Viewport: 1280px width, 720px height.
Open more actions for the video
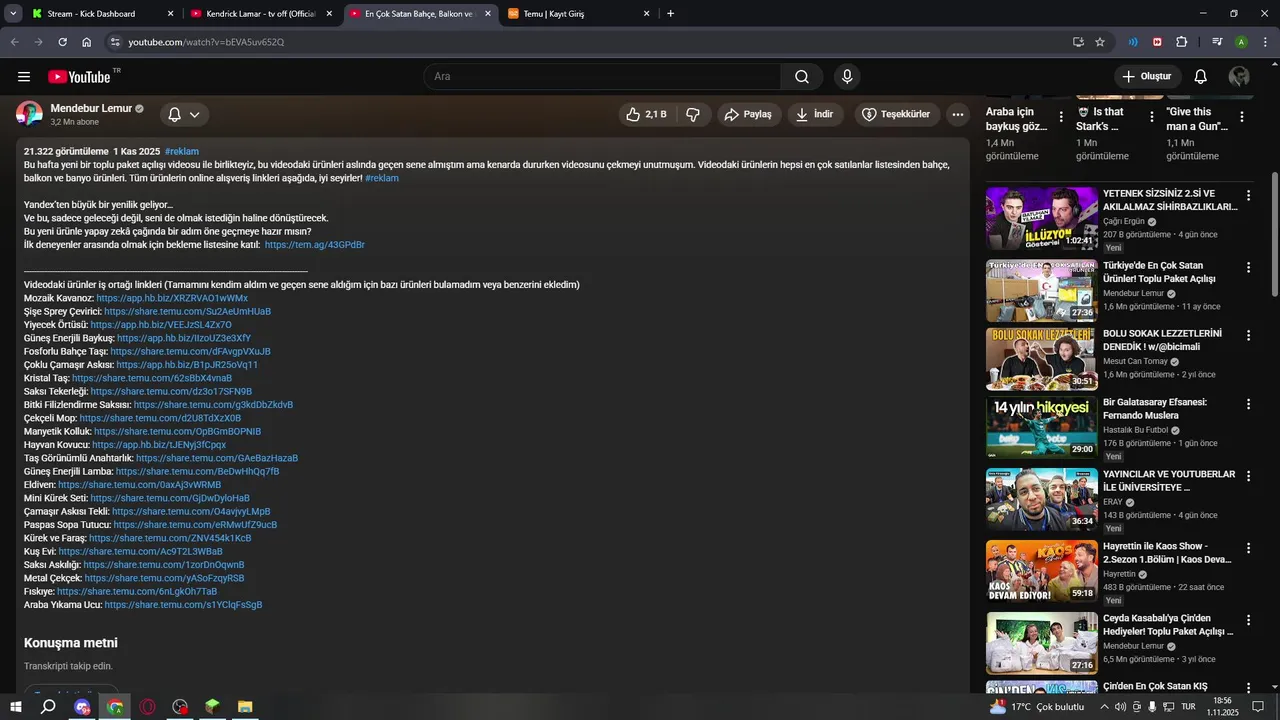point(958,115)
